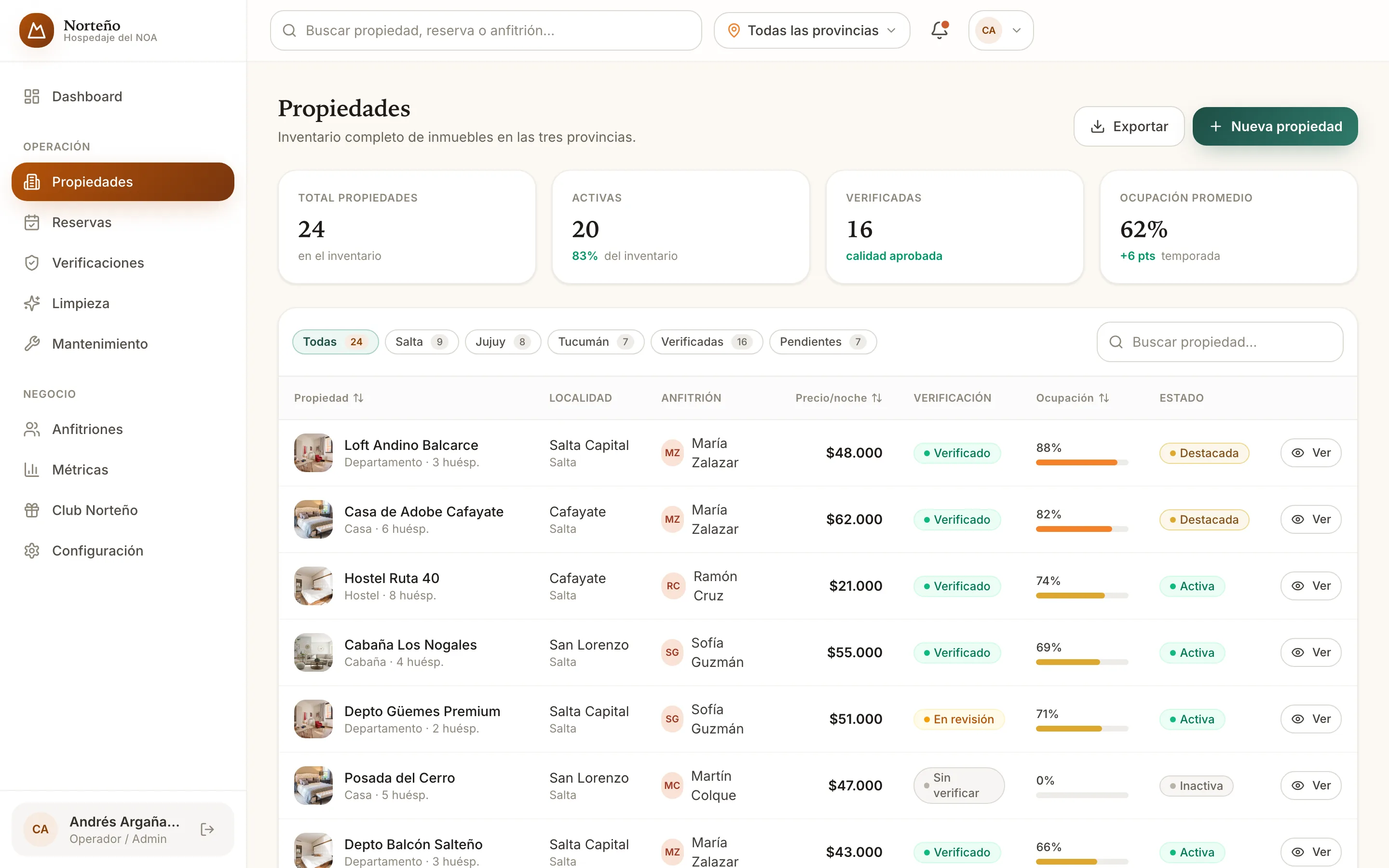Click the Club Norteño gift icon
The image size is (1389, 868).
tap(31, 510)
